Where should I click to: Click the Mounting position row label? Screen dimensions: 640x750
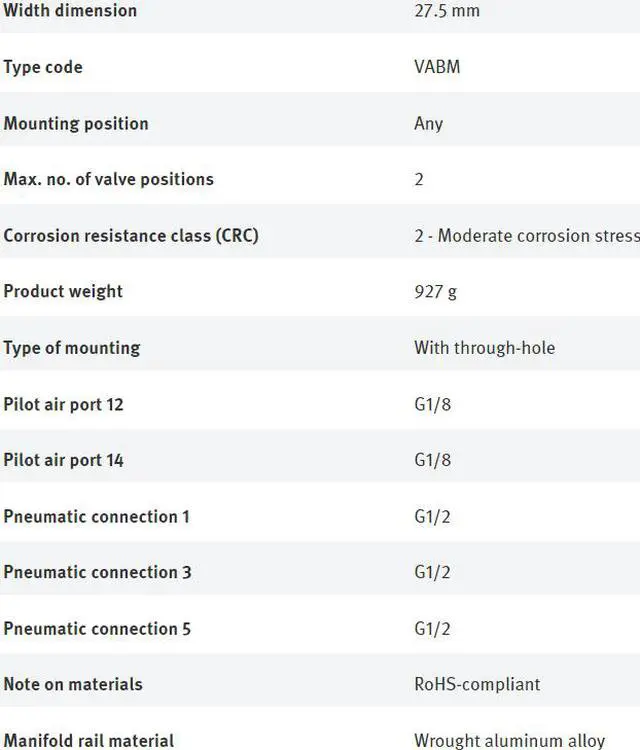[x=76, y=123]
